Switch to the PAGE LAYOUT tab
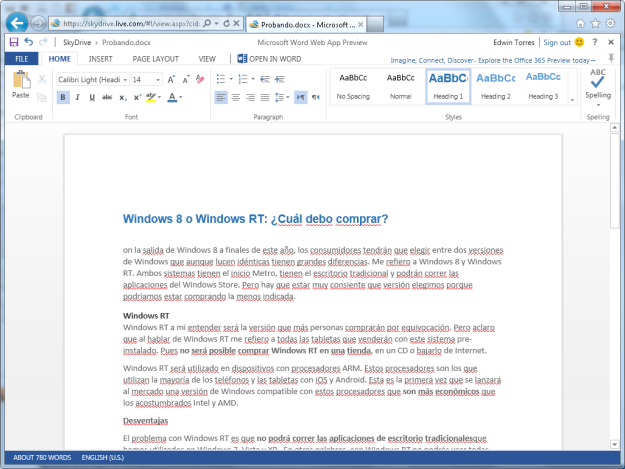This screenshot has width=625, height=469. click(x=155, y=59)
